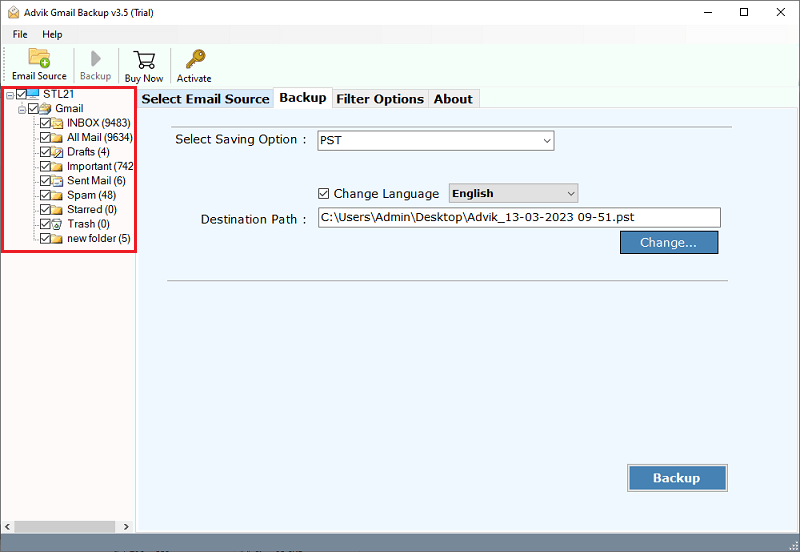
Task: Uncheck the new folder (5) checkbox
Action: (x=45, y=239)
